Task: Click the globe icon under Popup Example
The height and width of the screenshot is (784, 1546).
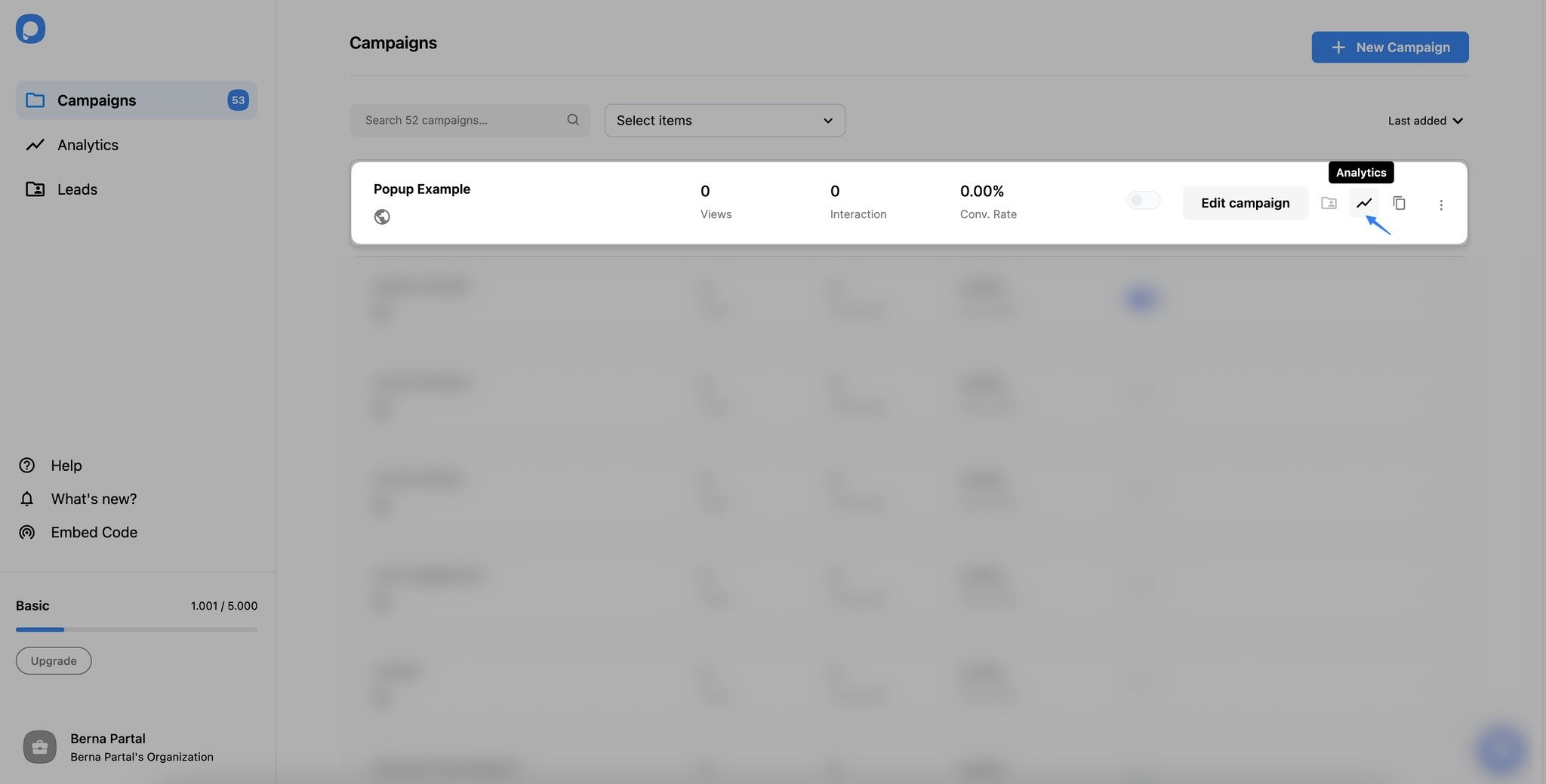Action: coord(382,217)
